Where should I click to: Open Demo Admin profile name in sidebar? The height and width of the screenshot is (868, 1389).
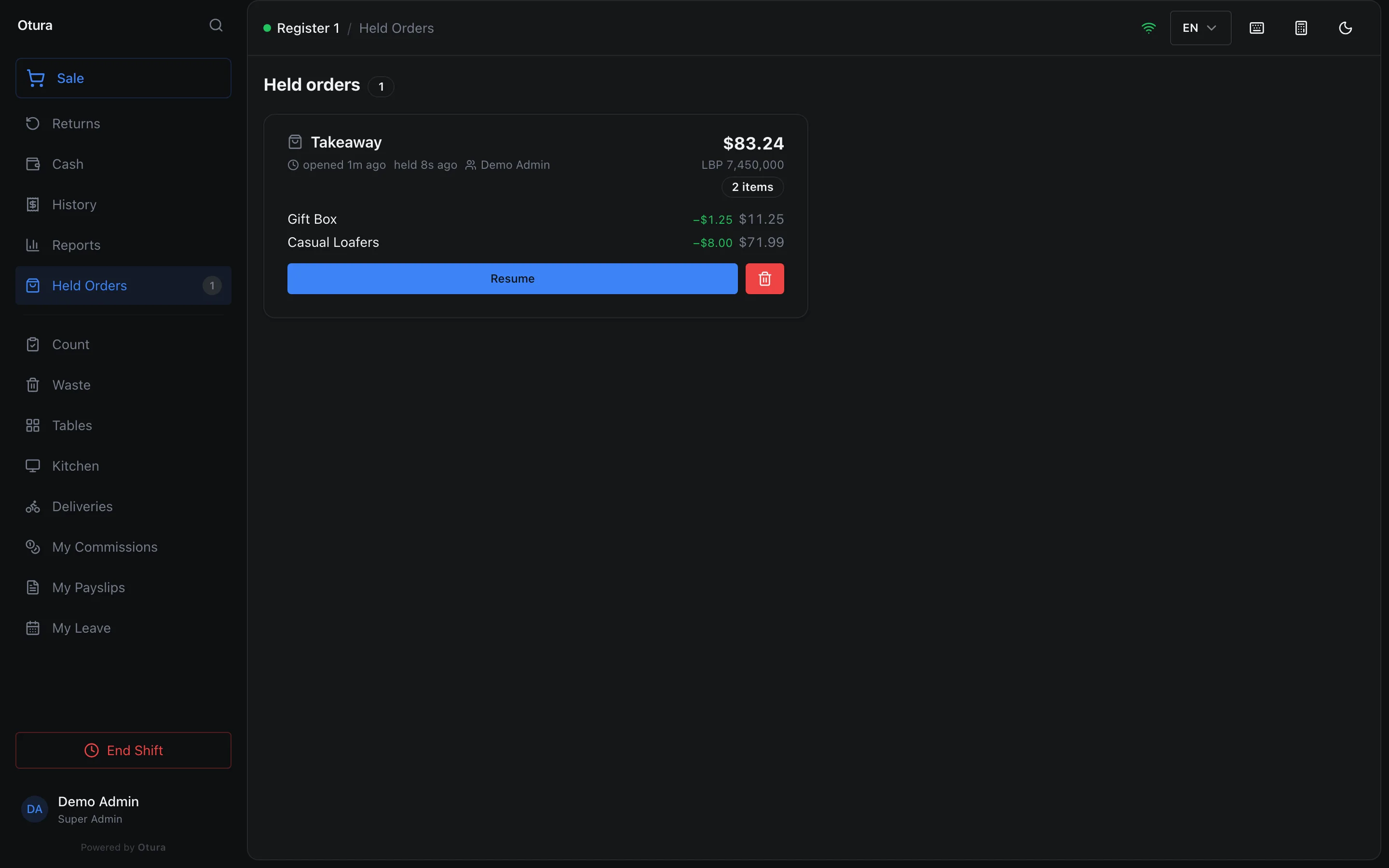coord(98,801)
